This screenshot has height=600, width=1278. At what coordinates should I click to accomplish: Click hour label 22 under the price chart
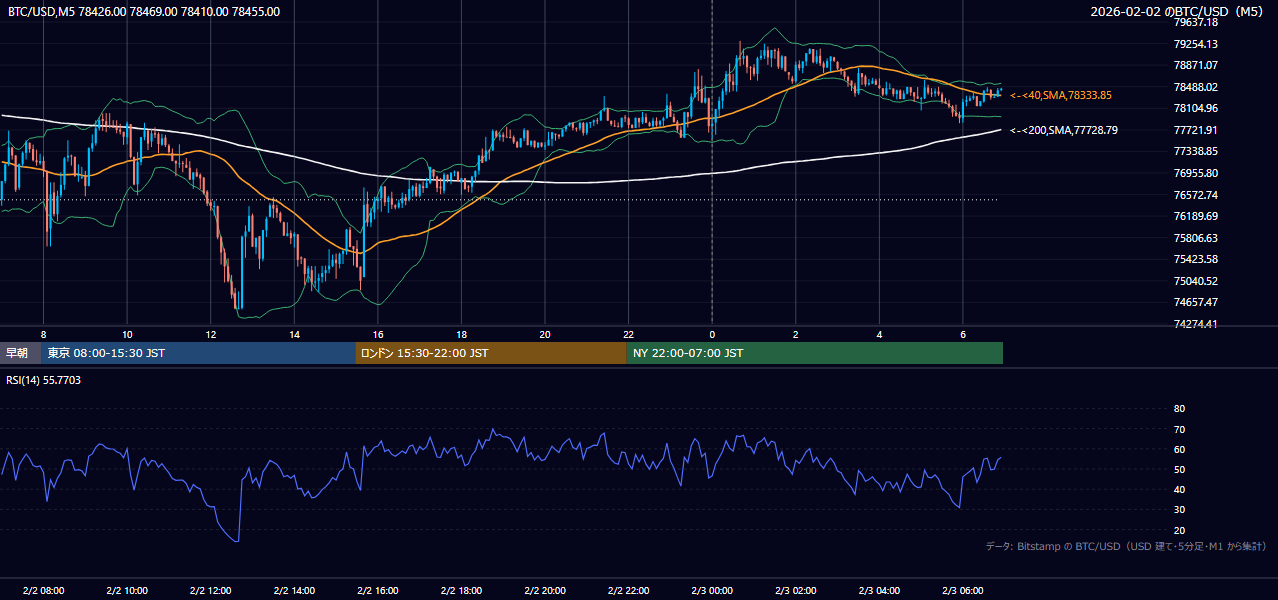[628, 334]
